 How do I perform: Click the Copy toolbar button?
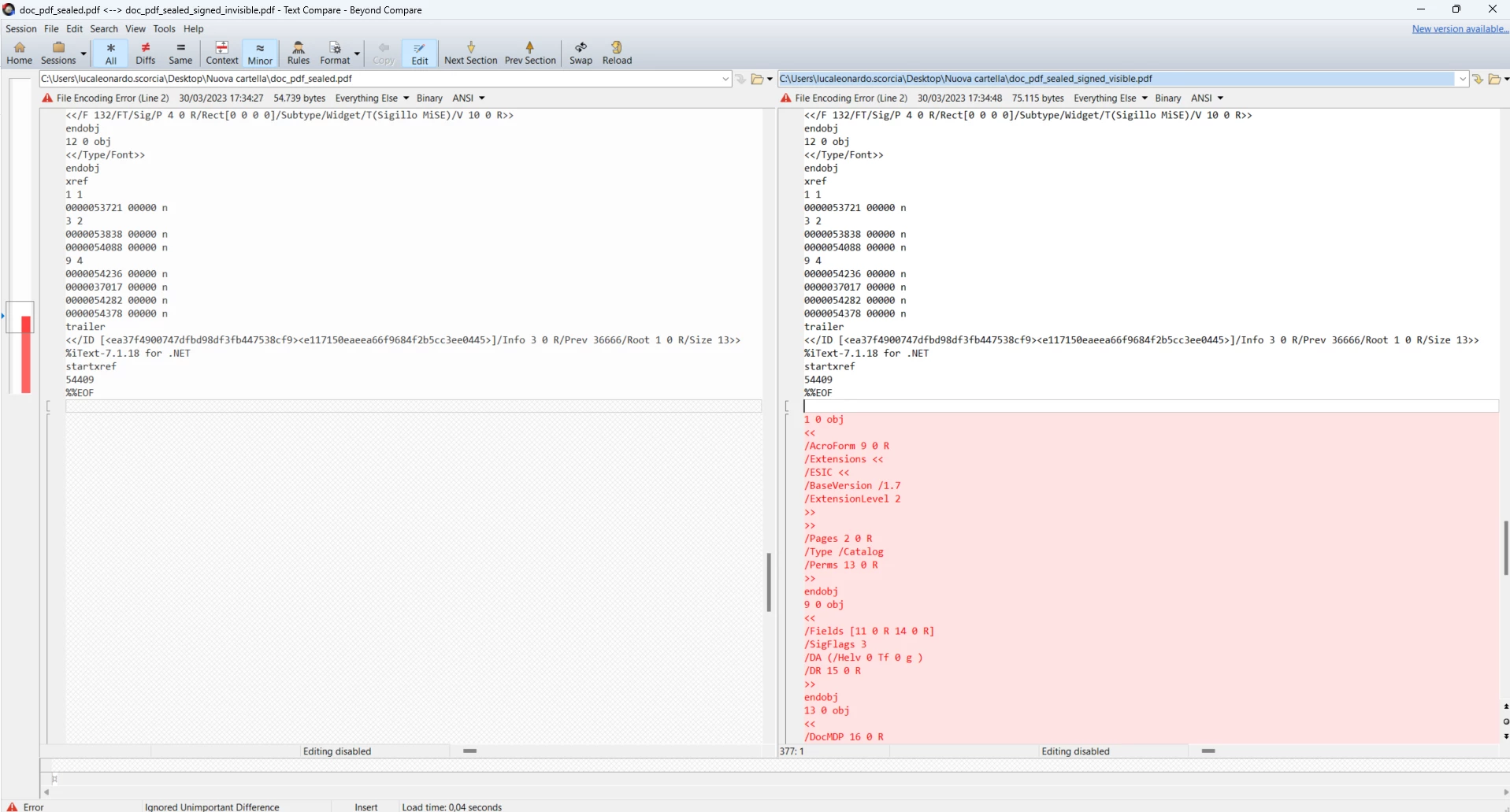click(384, 53)
